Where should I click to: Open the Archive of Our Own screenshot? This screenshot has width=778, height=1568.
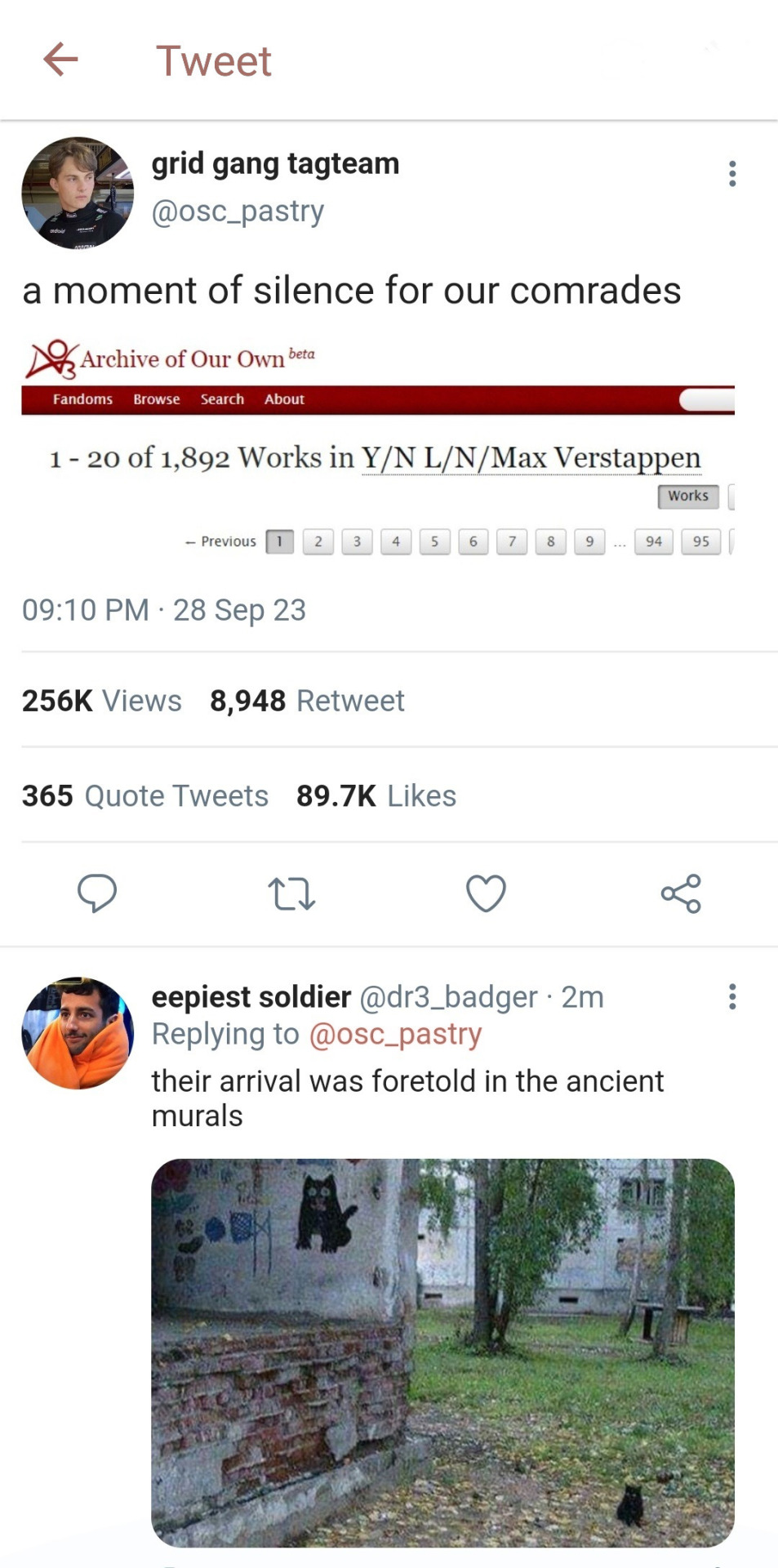[x=378, y=448]
